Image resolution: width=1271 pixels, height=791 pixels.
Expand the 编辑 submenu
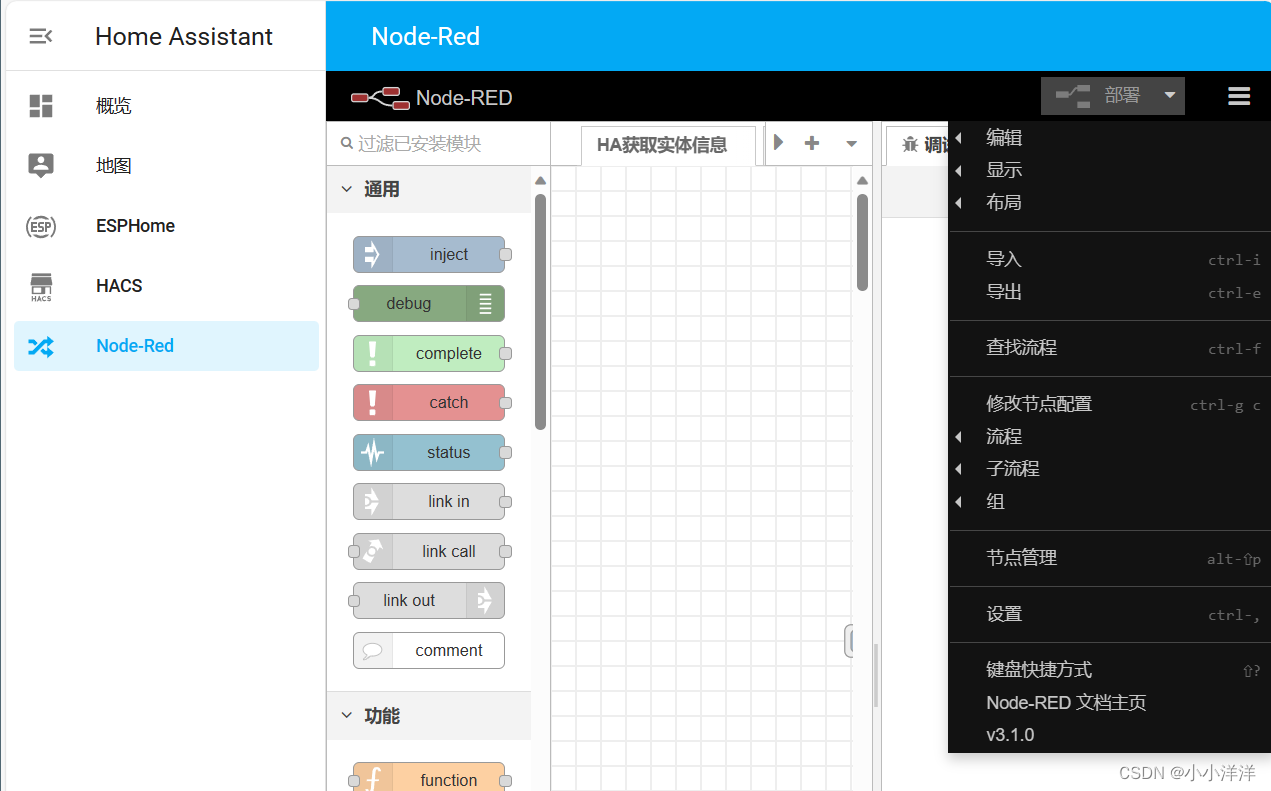pyautogui.click(x=1108, y=138)
